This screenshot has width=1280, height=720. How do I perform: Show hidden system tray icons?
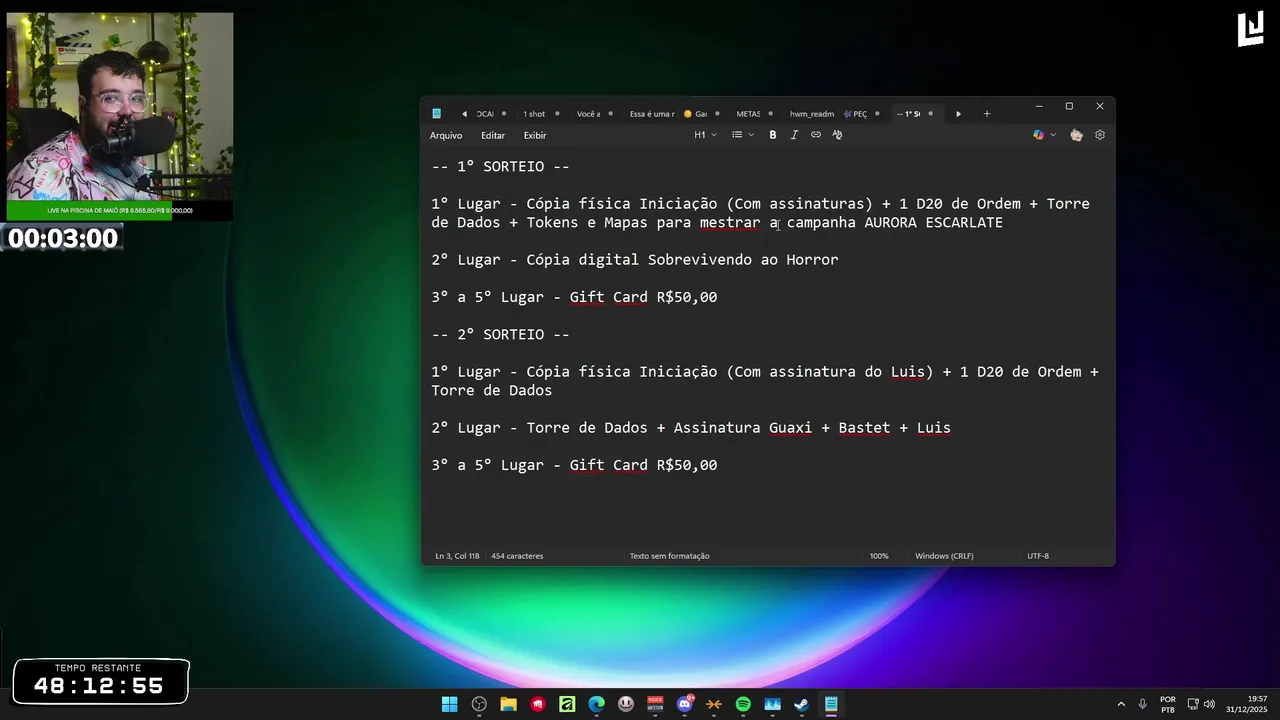[1120, 704]
